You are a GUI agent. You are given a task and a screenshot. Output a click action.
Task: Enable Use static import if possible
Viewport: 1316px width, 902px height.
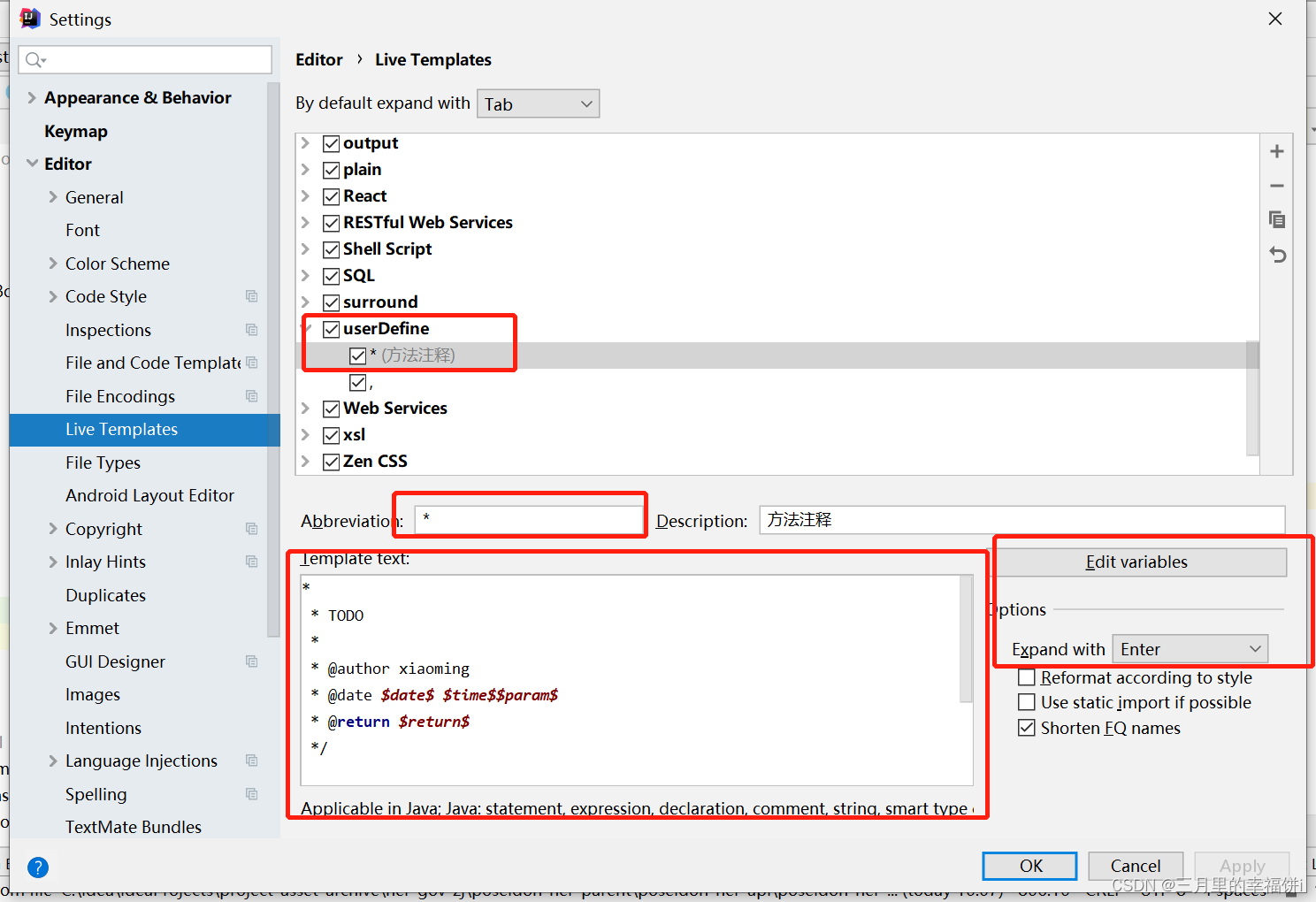coord(1027,702)
